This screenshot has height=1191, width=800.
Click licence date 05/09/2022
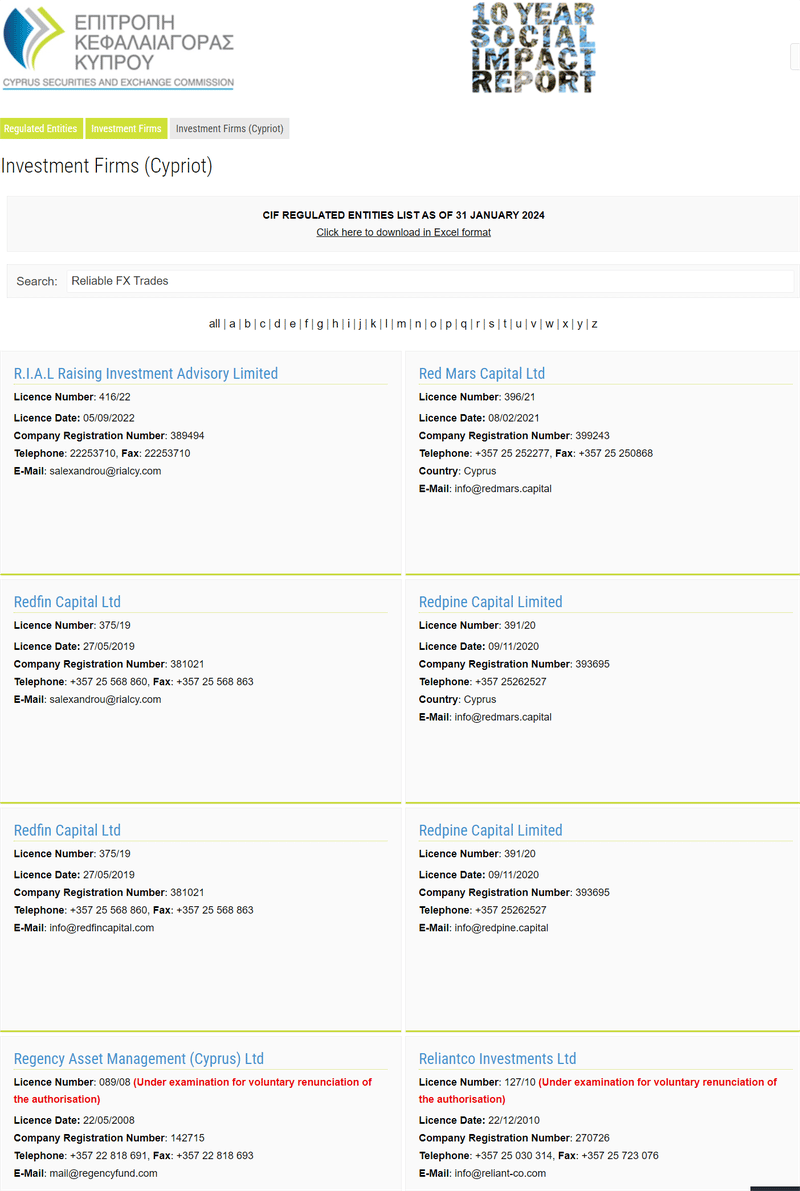coord(109,419)
